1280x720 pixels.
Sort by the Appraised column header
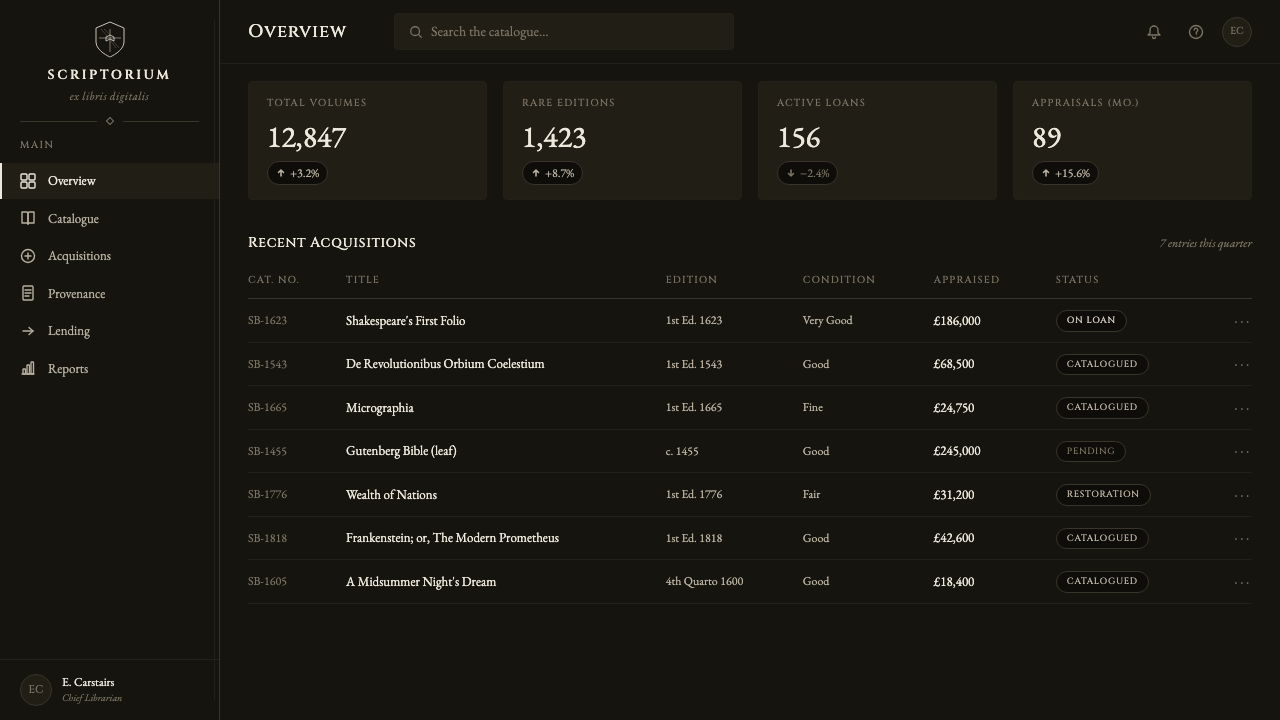tap(966, 279)
